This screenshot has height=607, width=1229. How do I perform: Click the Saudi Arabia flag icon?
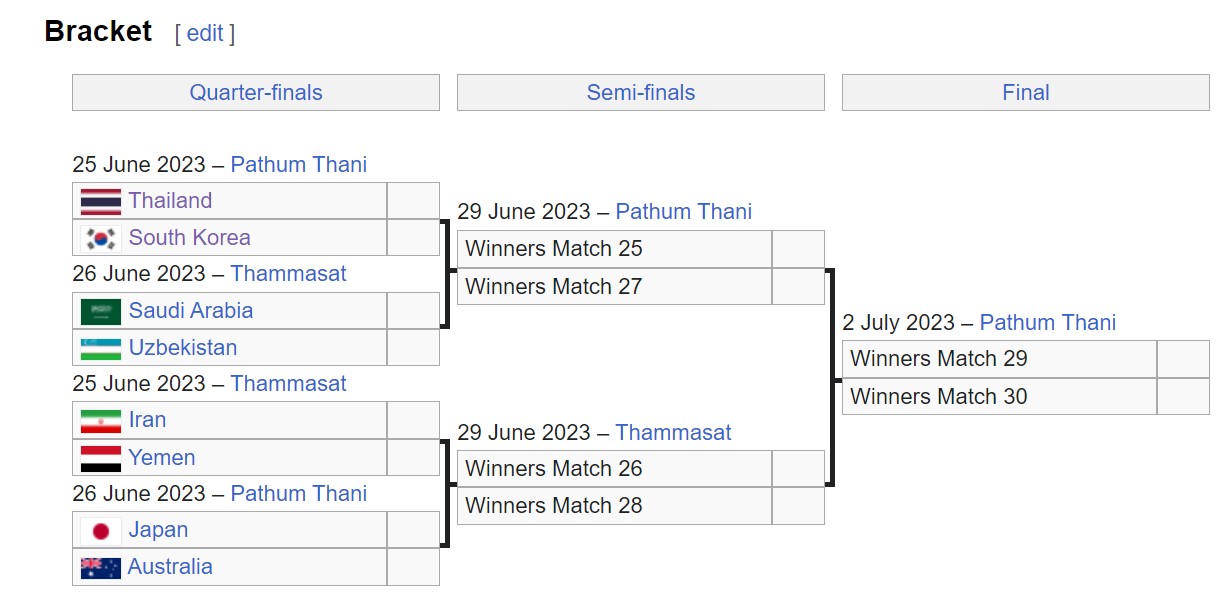101,311
